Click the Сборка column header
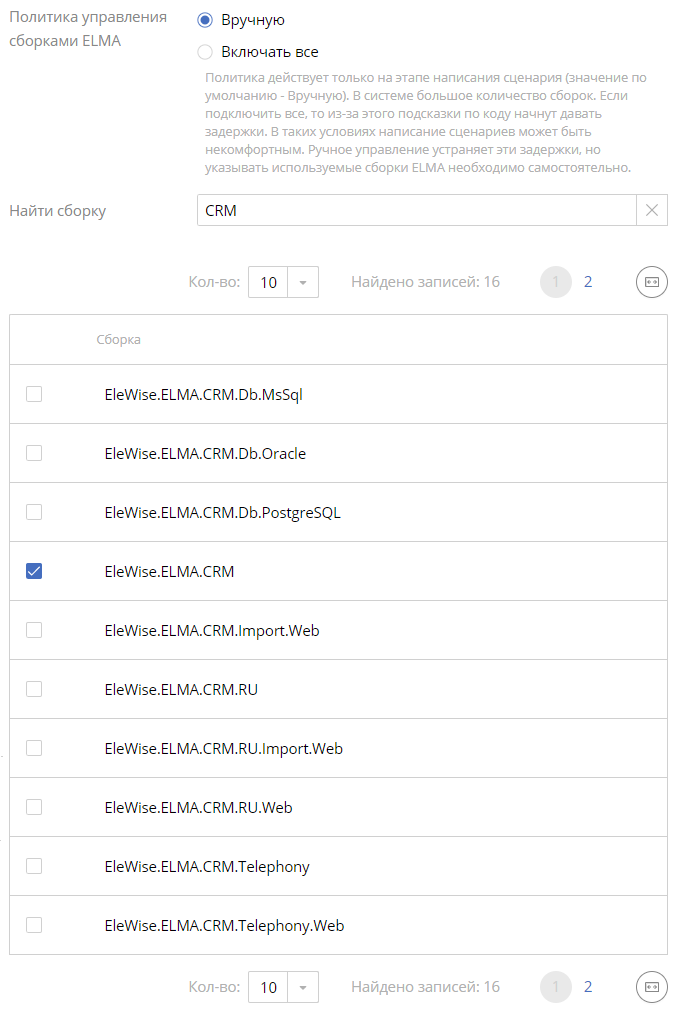Screen dimensions: 678x1012 119,339
